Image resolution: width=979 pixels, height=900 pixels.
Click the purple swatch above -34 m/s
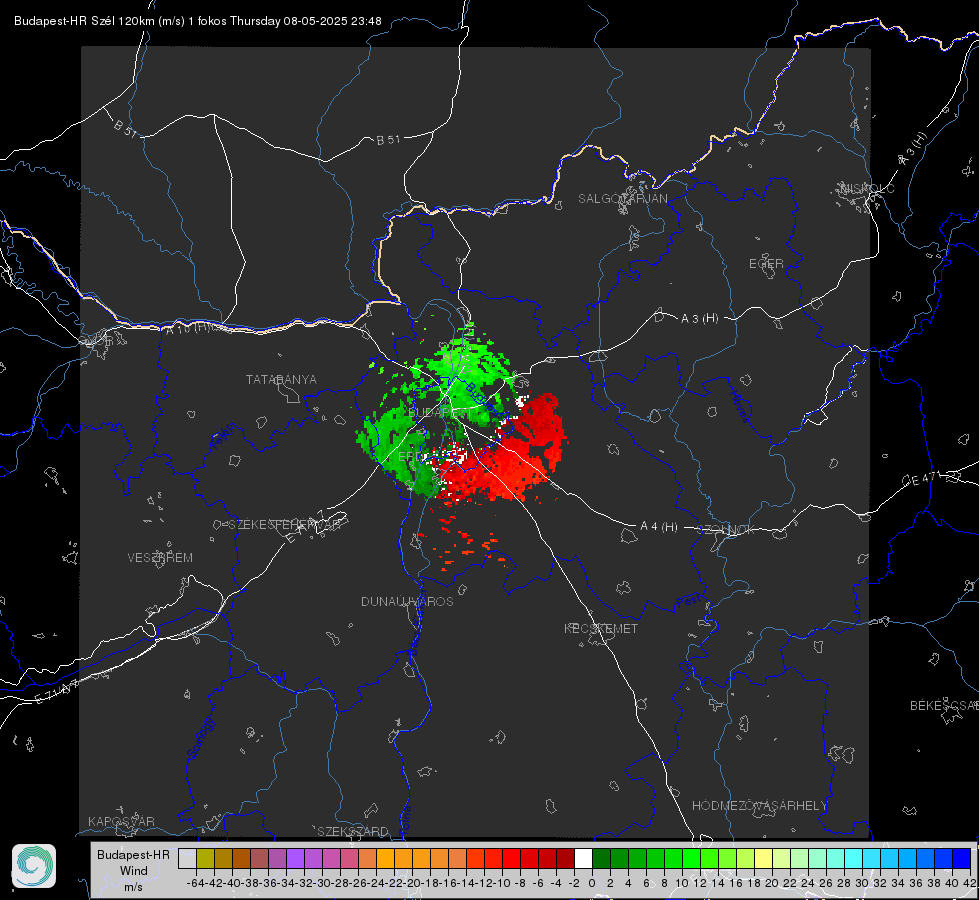click(295, 858)
